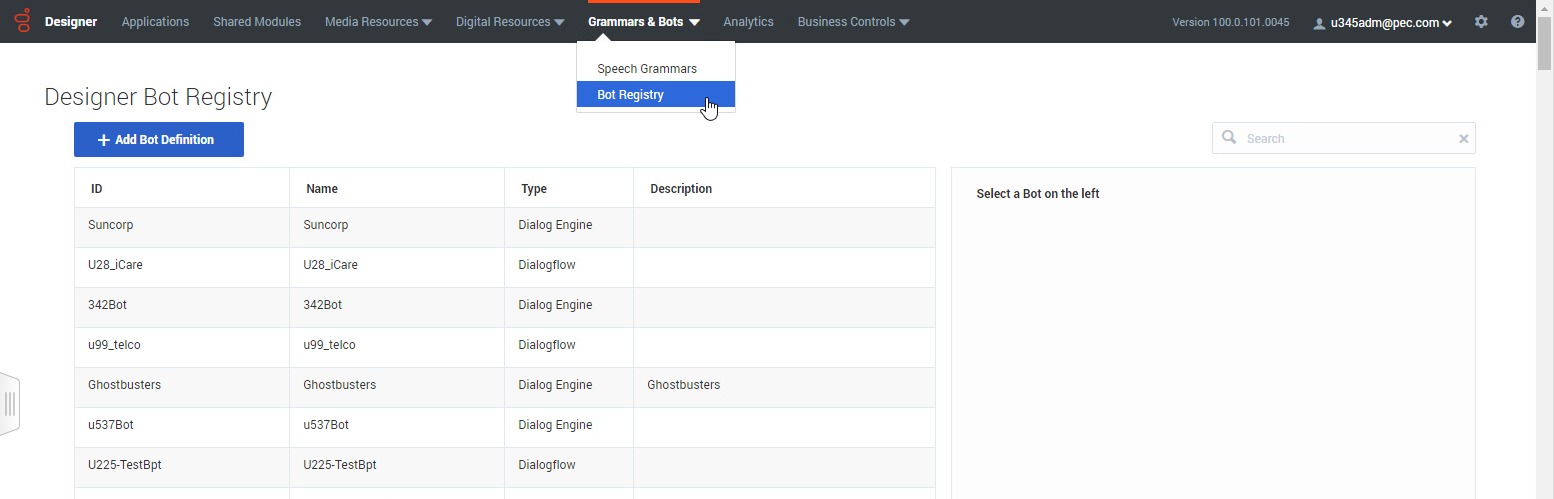Viewport: 1554px width, 499px height.
Task: Click Dialog Engine type for 342Bot
Action: 555,305
